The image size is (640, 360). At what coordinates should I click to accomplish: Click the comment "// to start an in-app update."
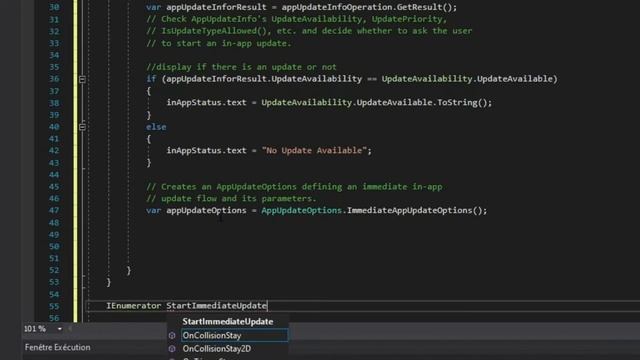[219, 43]
